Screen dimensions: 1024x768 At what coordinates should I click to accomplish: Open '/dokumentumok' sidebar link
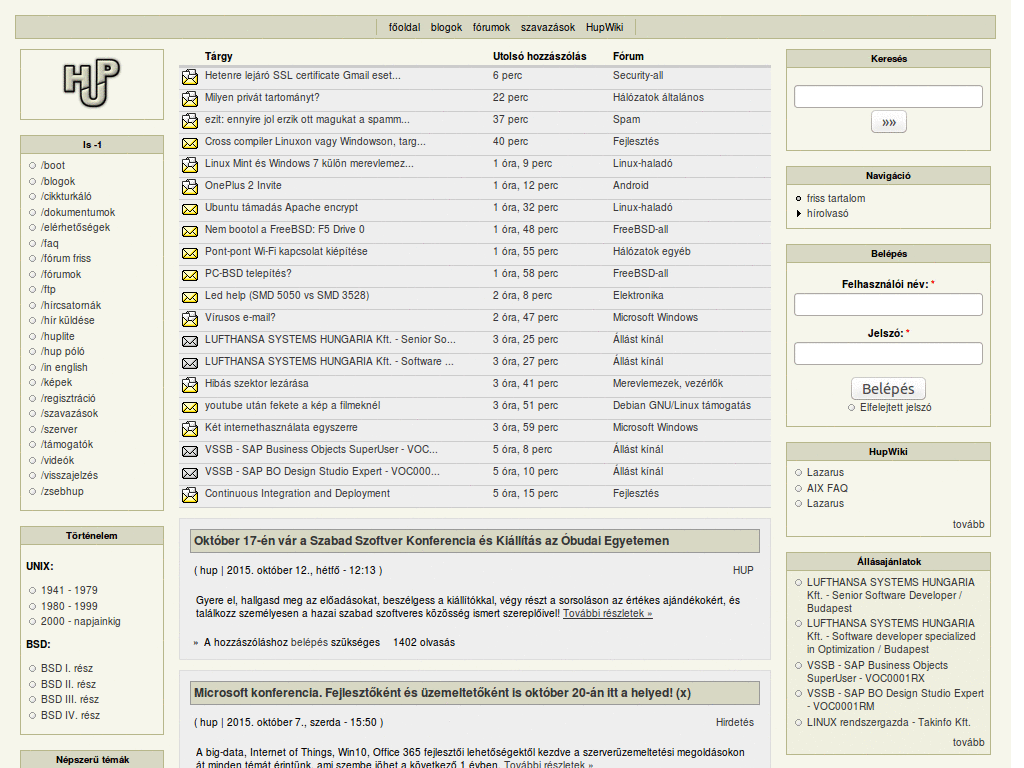coord(78,212)
